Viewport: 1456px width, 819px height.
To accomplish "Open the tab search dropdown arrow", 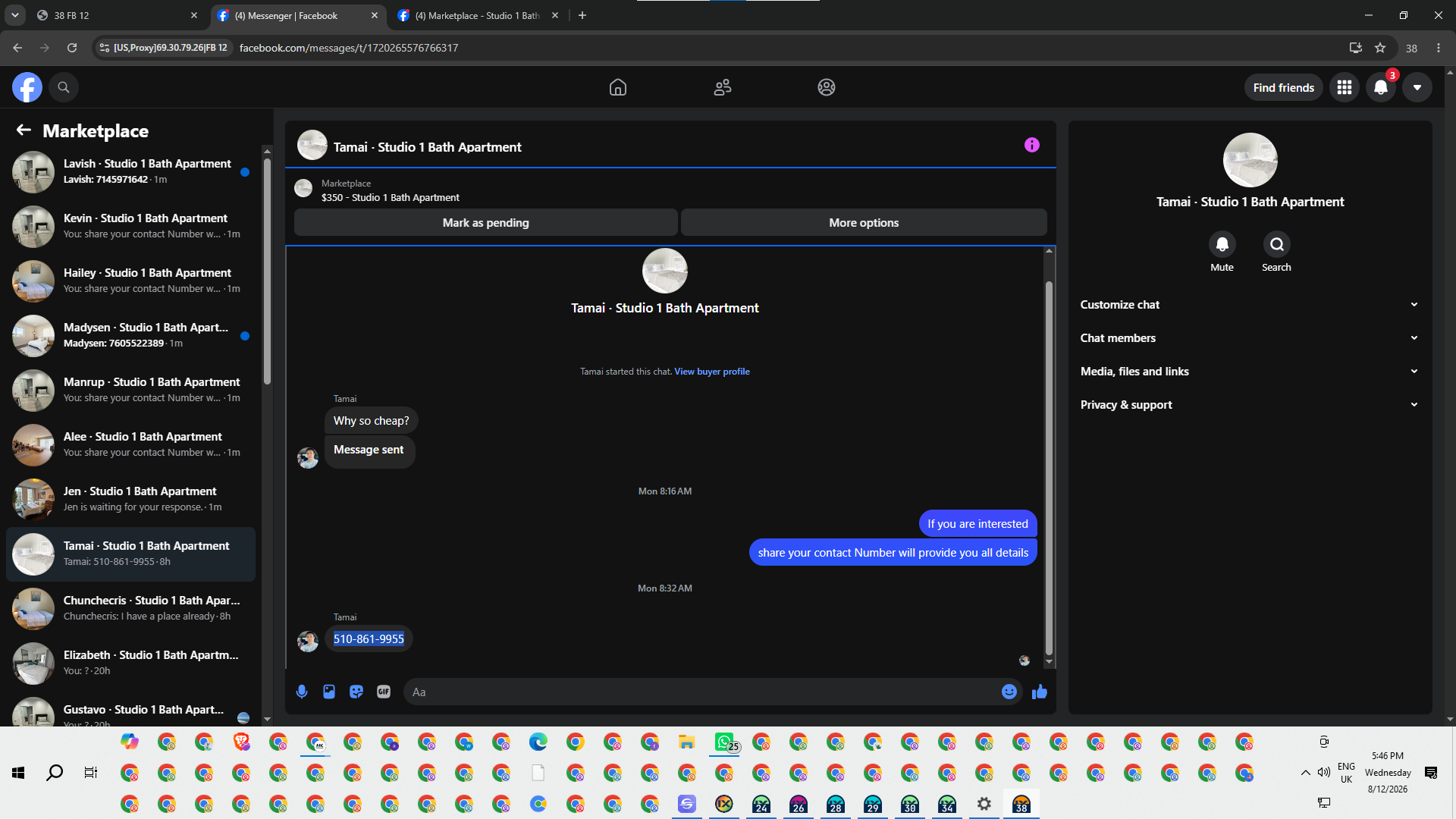I will point(14,15).
